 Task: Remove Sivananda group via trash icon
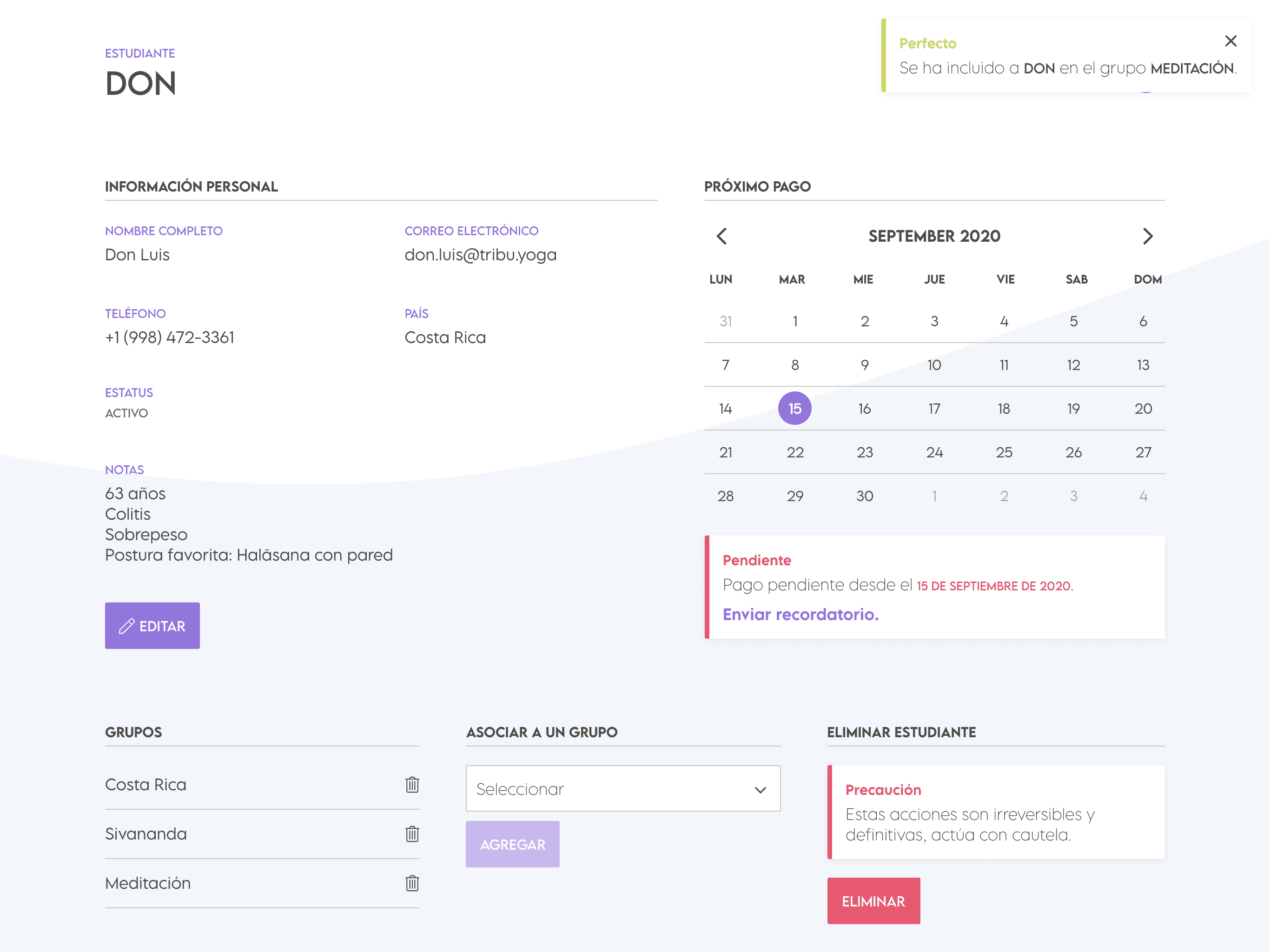(412, 834)
